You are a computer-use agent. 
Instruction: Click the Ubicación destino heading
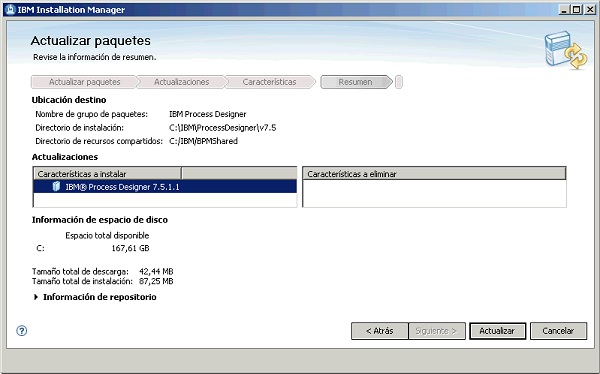click(69, 100)
